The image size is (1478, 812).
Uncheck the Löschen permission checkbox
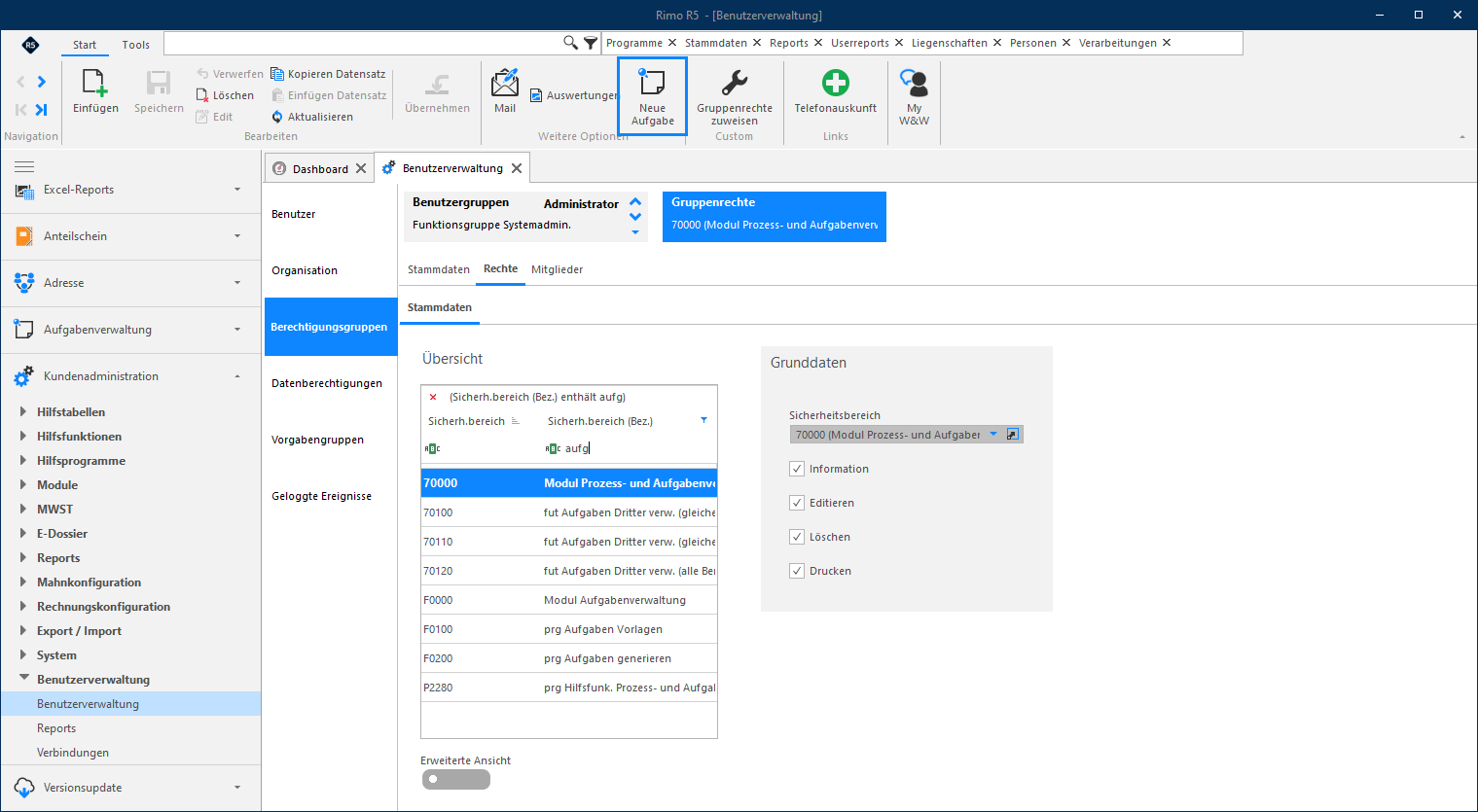(x=797, y=537)
